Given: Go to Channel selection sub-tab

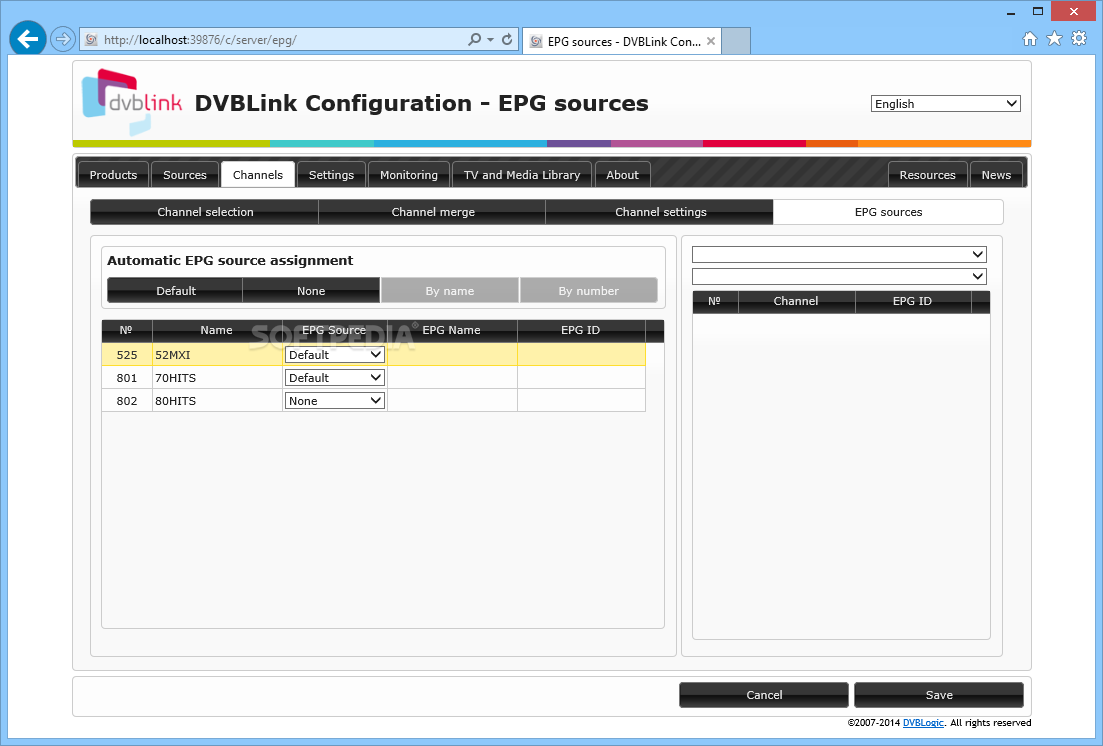Looking at the screenshot, I should pyautogui.click(x=205, y=212).
